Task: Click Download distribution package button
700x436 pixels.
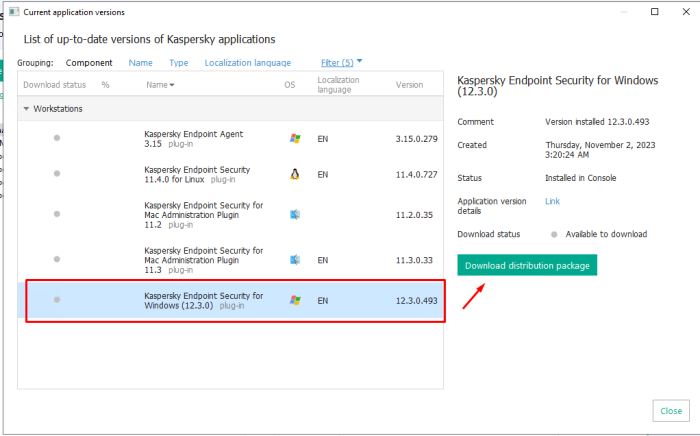Action: pos(527,265)
